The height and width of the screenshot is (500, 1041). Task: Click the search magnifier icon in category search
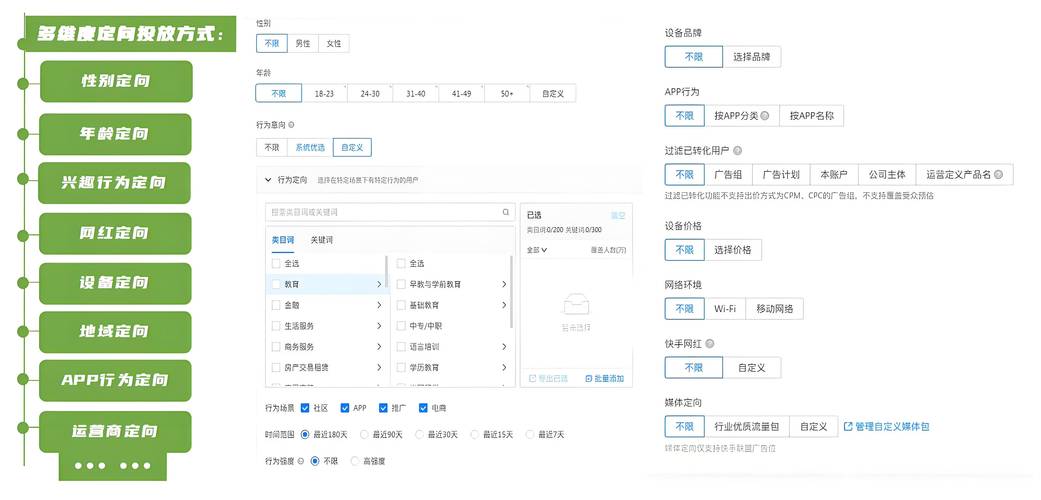[x=507, y=213]
